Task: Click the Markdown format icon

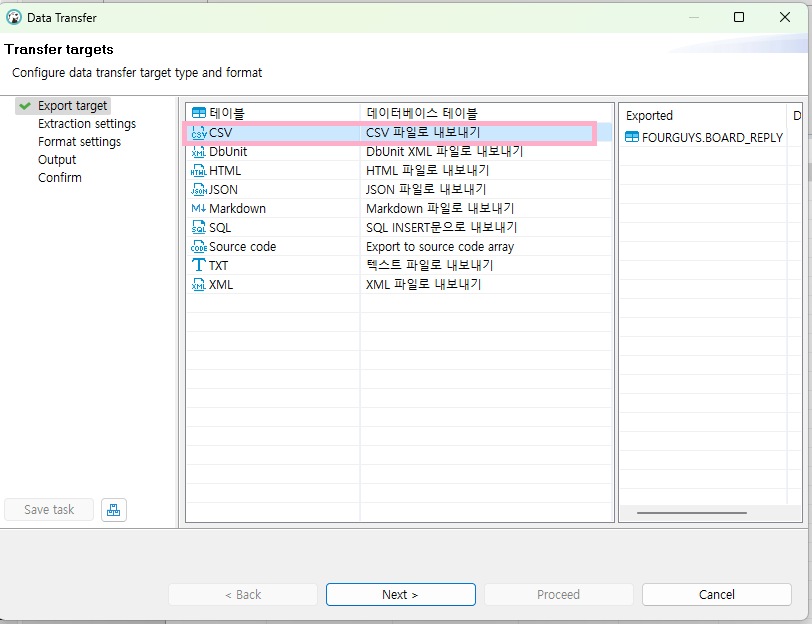Action: tap(199, 208)
